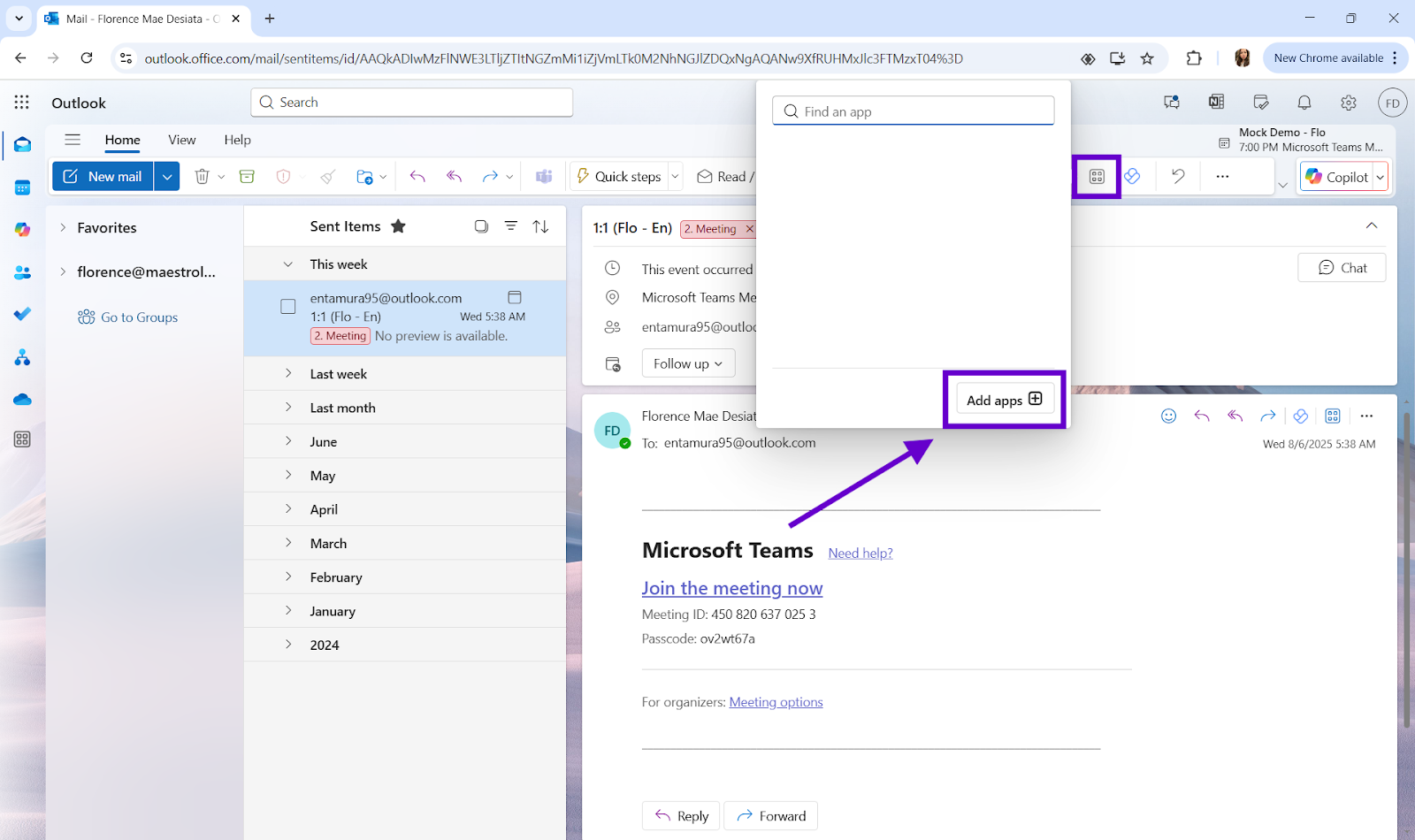Switch to the View tab
The height and width of the screenshot is (840, 1415).
pyautogui.click(x=182, y=140)
